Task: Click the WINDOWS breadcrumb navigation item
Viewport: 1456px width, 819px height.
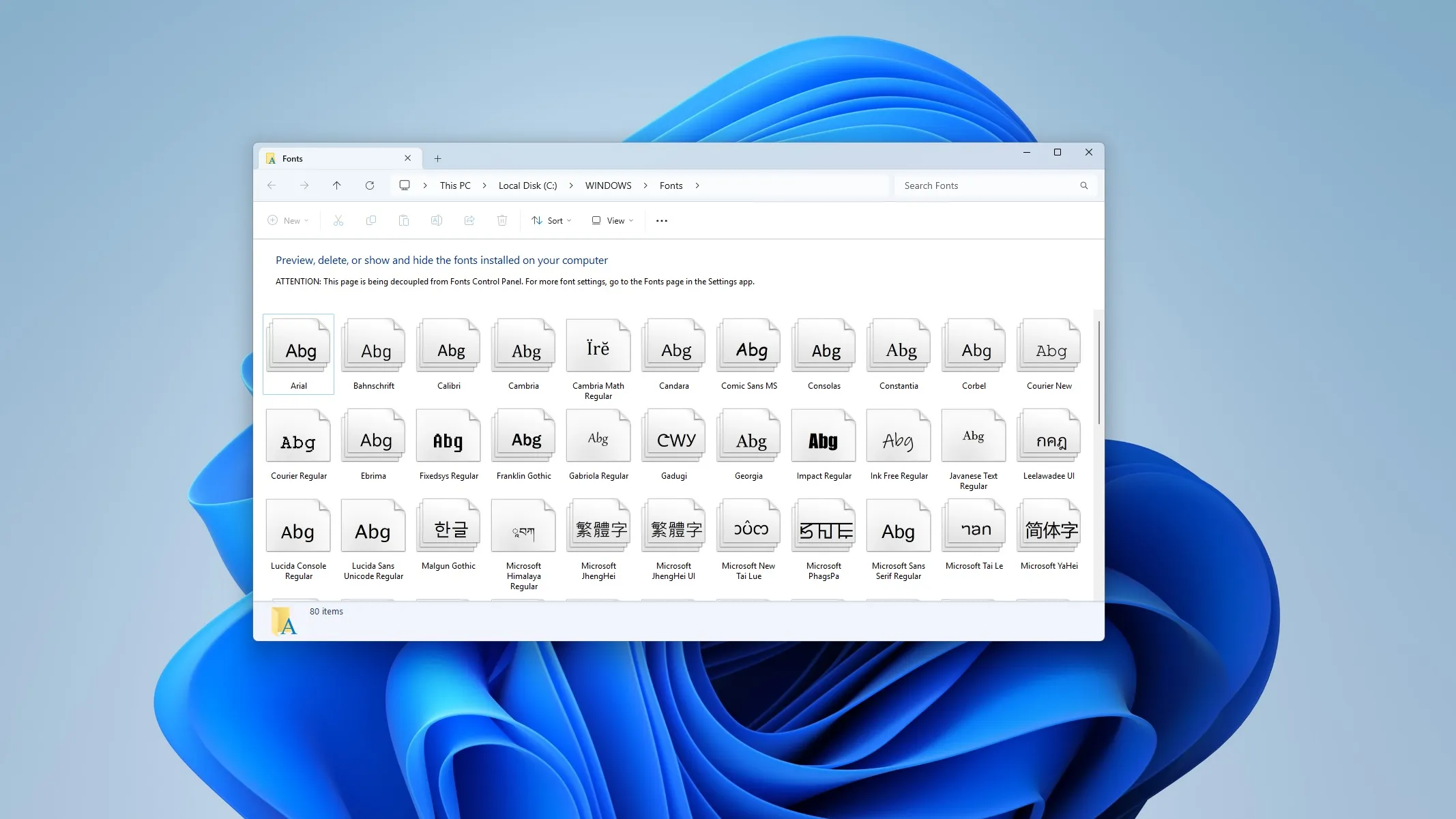Action: (x=608, y=185)
